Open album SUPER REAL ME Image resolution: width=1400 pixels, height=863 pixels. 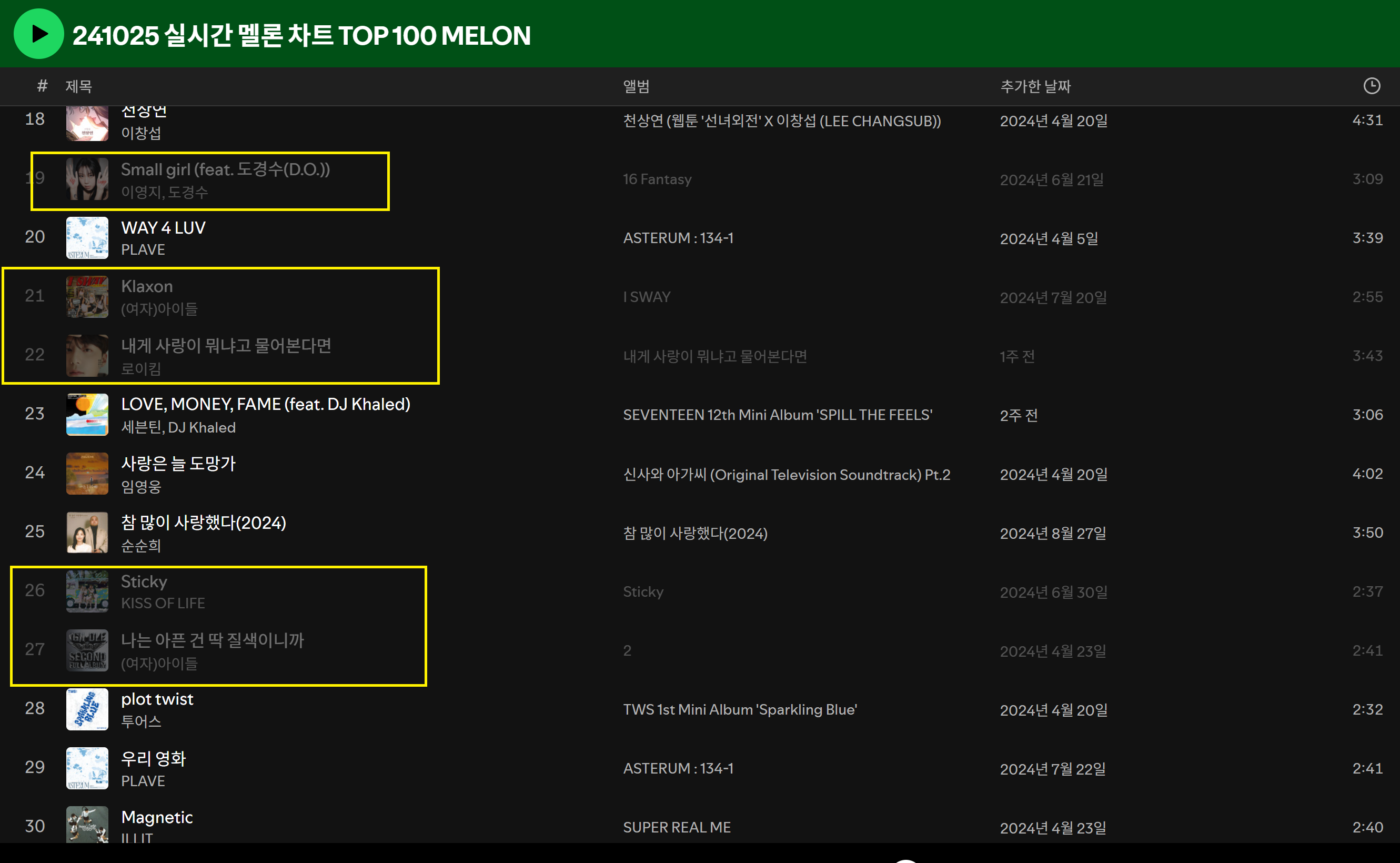click(x=677, y=828)
